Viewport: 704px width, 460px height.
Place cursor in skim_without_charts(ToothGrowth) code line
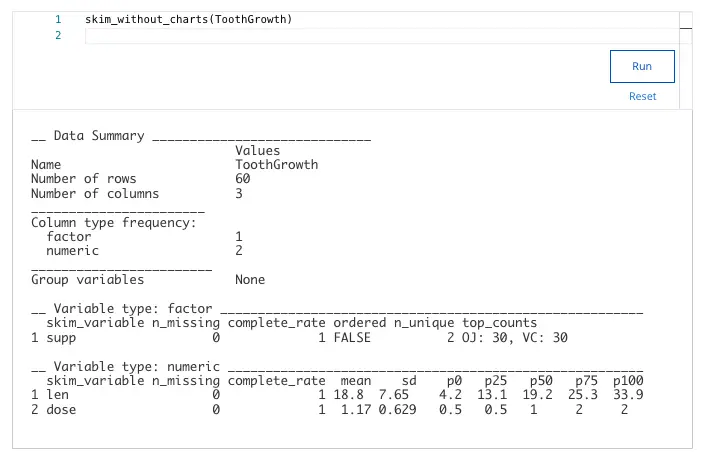point(189,19)
